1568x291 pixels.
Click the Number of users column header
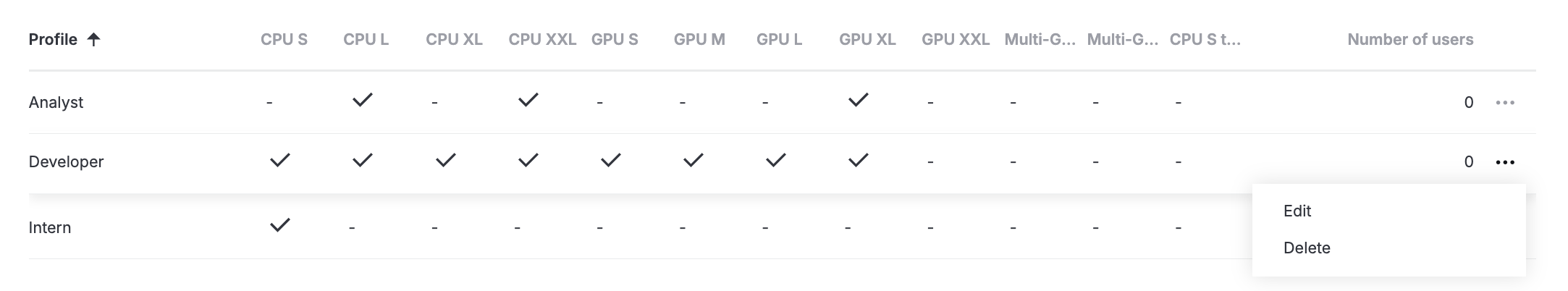click(1409, 40)
